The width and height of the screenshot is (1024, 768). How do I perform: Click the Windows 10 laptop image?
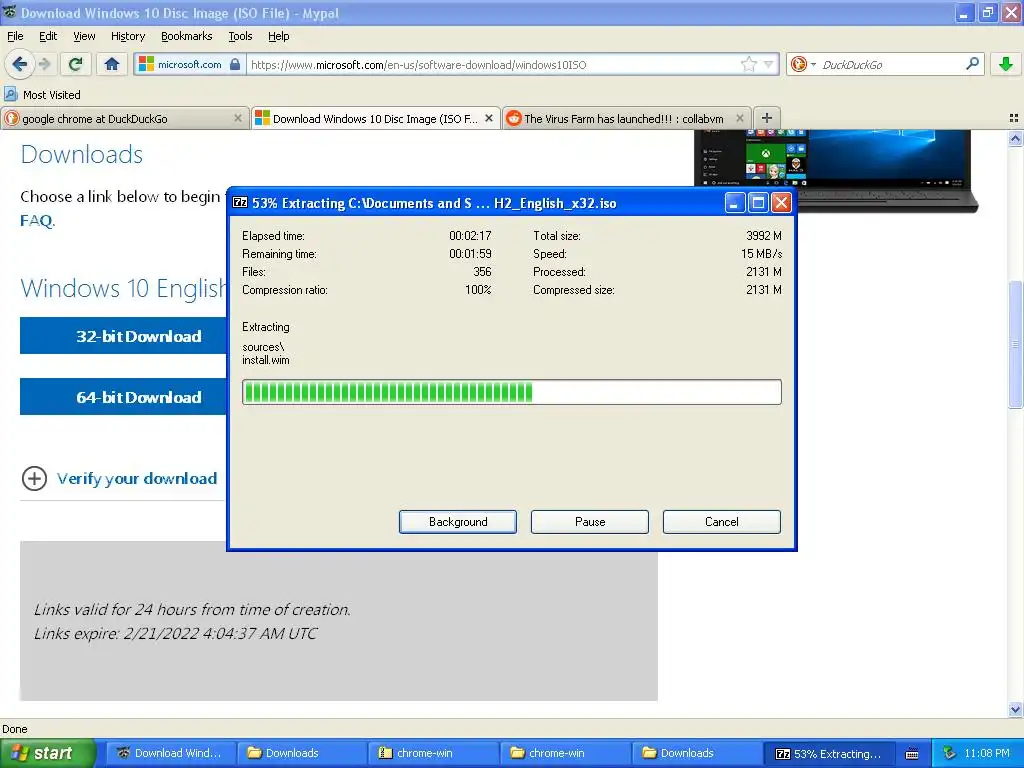click(835, 170)
